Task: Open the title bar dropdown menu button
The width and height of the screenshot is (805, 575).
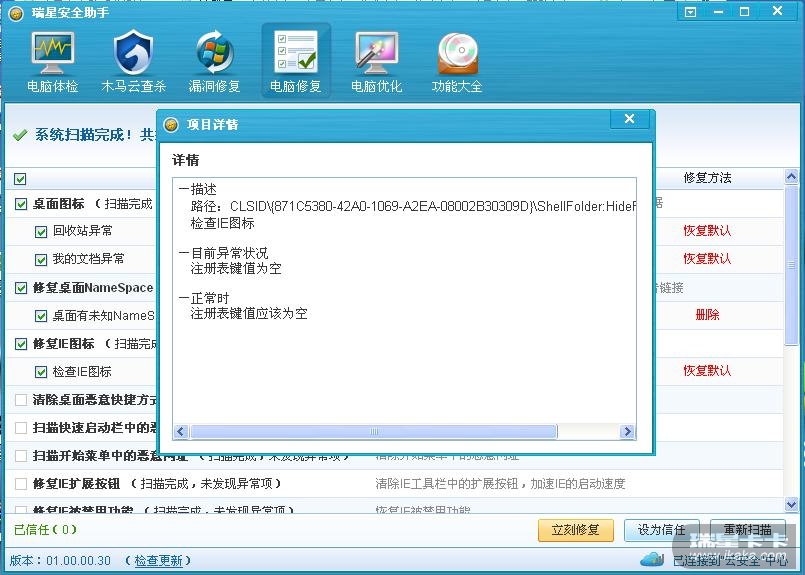Action: pyautogui.click(x=691, y=12)
